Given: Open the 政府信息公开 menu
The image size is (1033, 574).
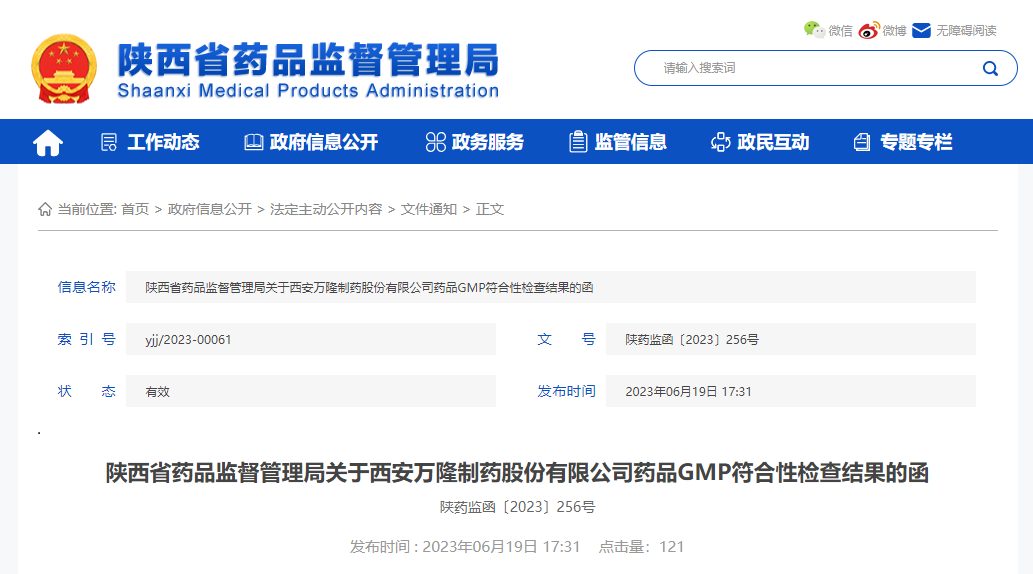Looking at the screenshot, I should click(323, 142).
